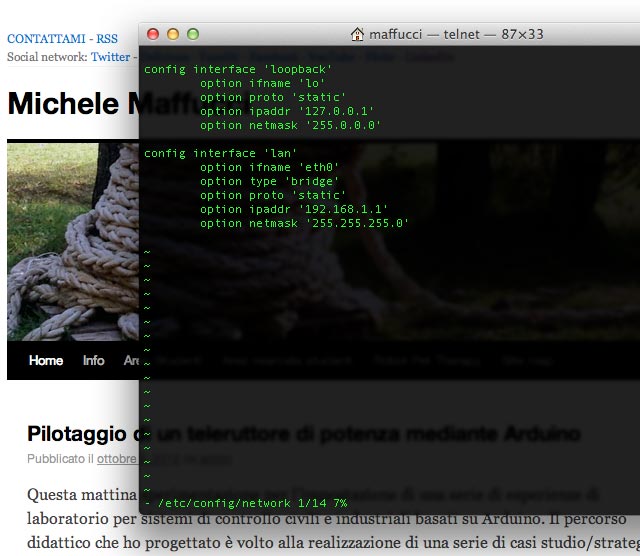Click the Michele Maffucci site title
Screen dimensions: 640x556
point(72,104)
